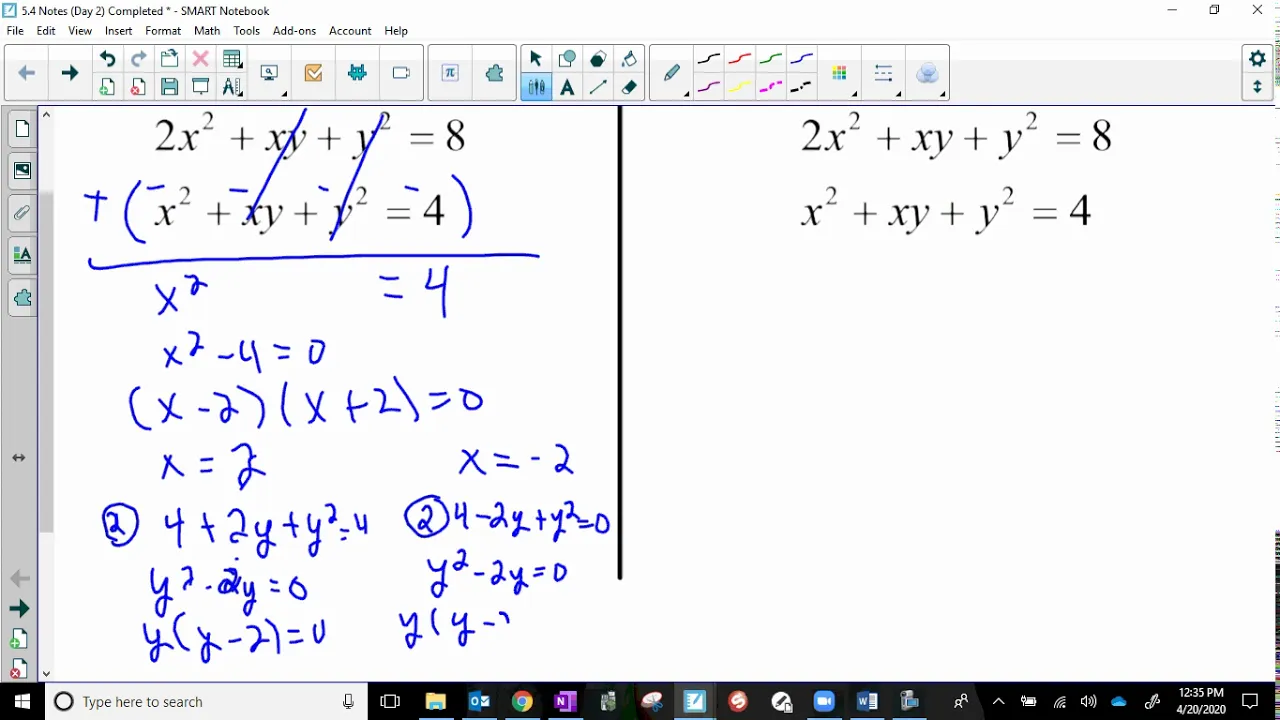Open a notebook file
The width and height of the screenshot is (1280, 720).
tap(169, 59)
